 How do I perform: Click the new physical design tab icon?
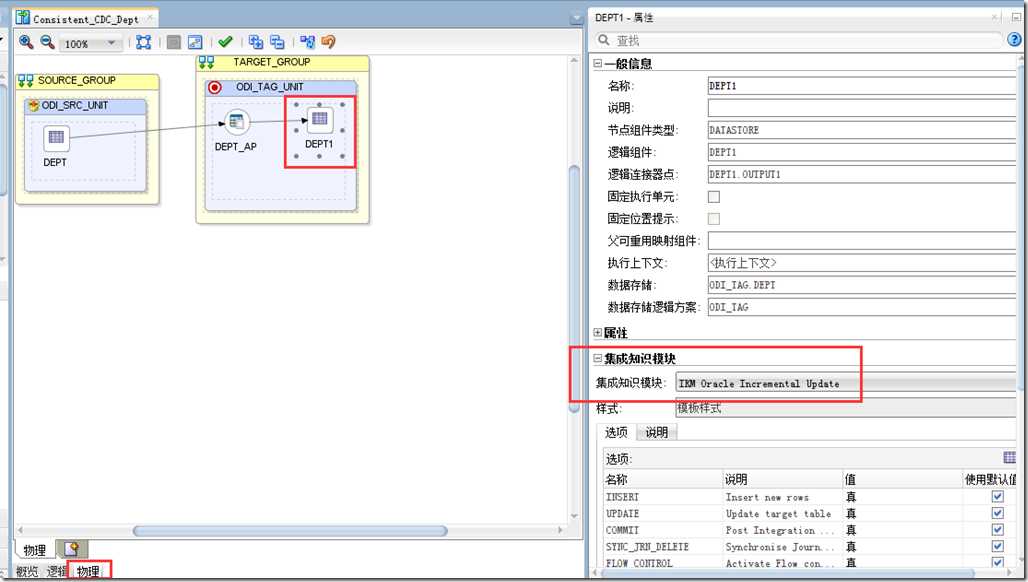click(71, 549)
